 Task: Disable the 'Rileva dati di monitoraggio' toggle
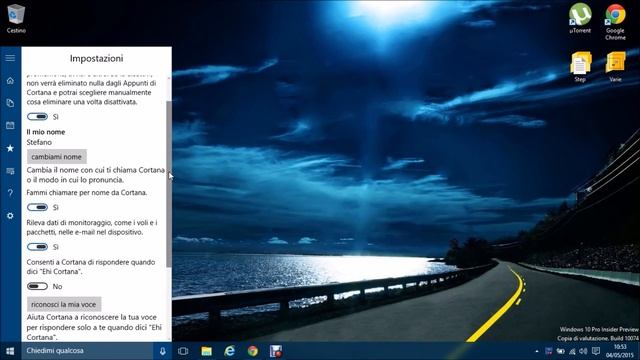[38, 247]
